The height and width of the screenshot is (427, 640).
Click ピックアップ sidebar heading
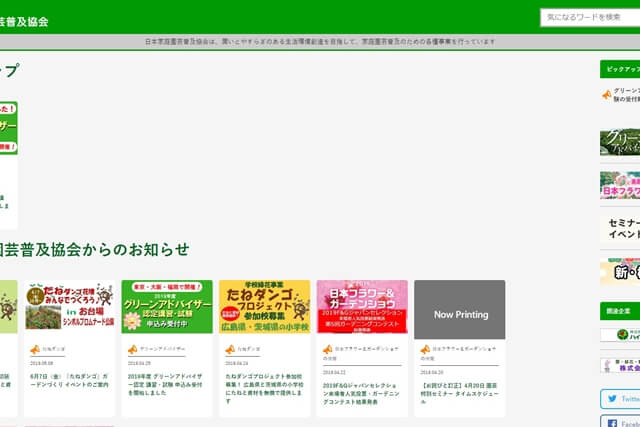click(x=620, y=69)
